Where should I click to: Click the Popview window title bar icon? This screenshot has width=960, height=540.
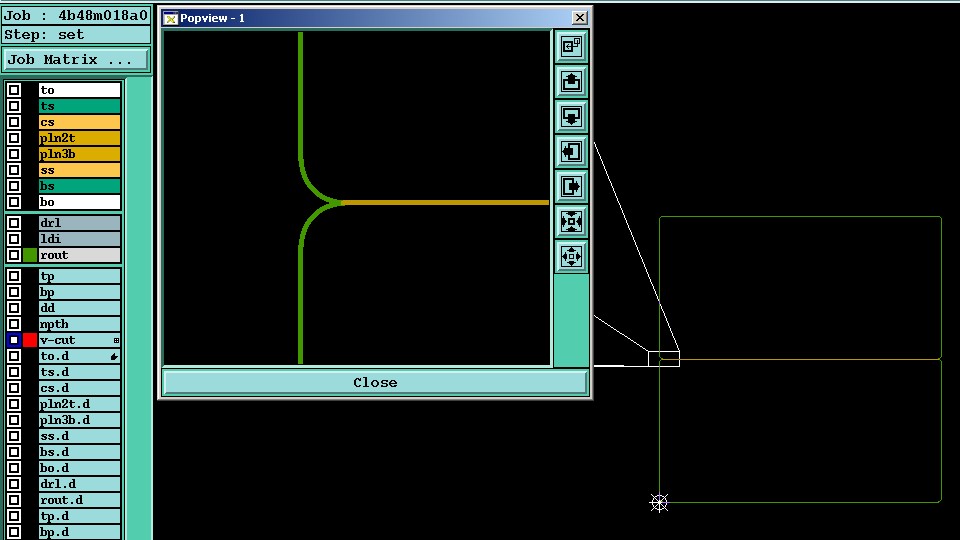171,18
